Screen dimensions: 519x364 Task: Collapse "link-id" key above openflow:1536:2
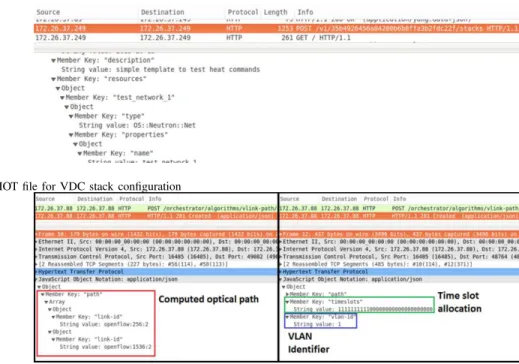(x=53, y=340)
